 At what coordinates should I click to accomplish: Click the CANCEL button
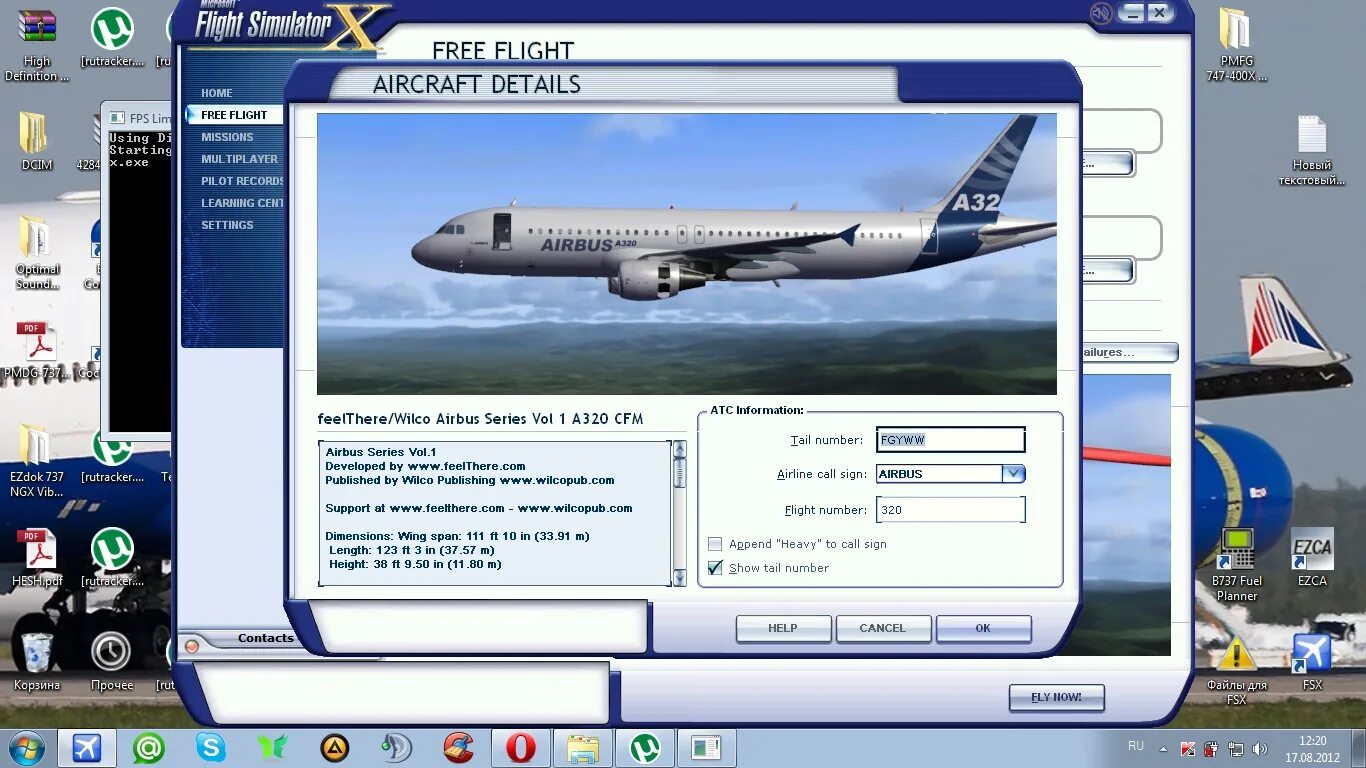pos(883,628)
